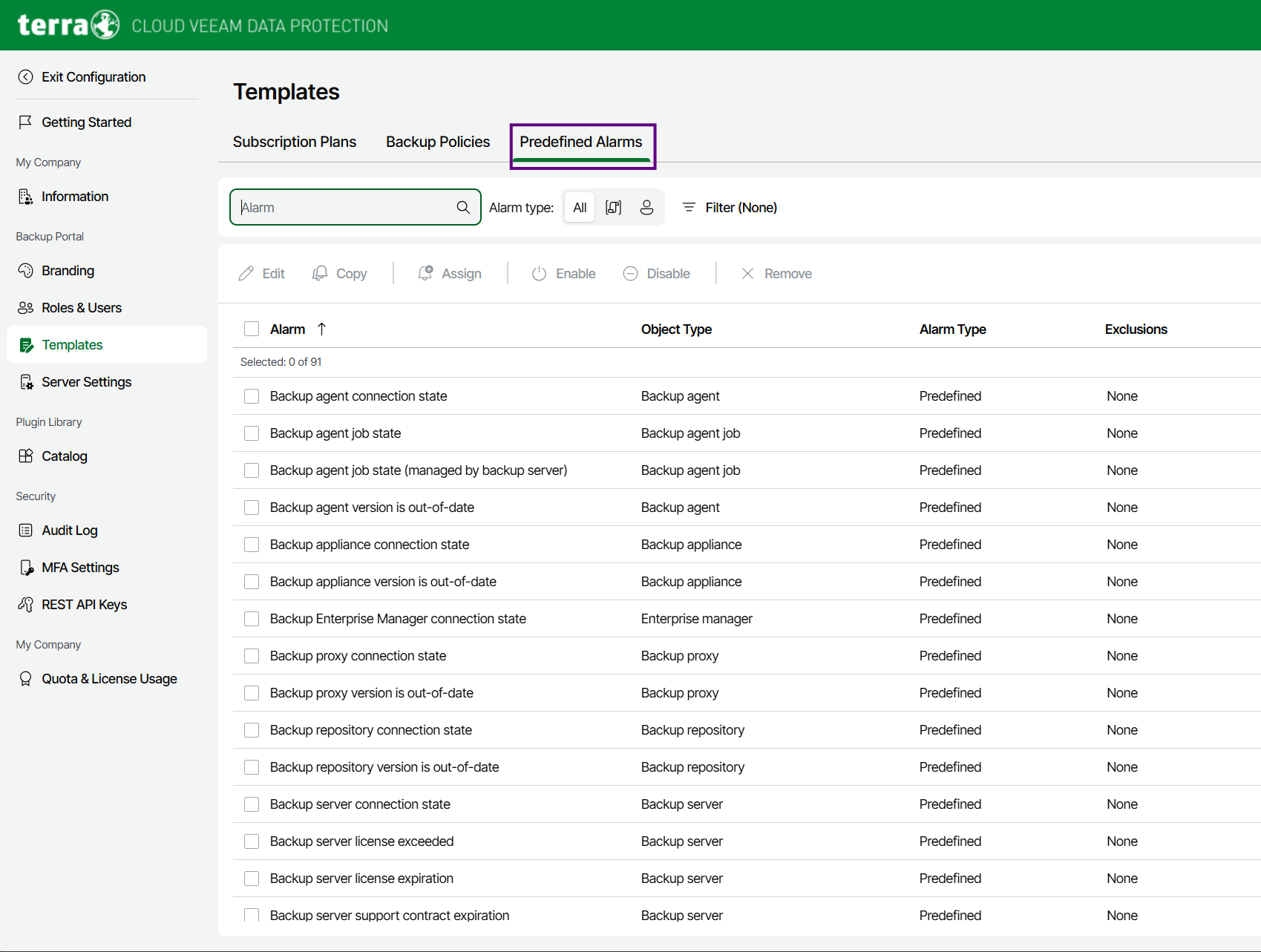
Task: Focus the Alarm search input field
Action: tap(345, 208)
